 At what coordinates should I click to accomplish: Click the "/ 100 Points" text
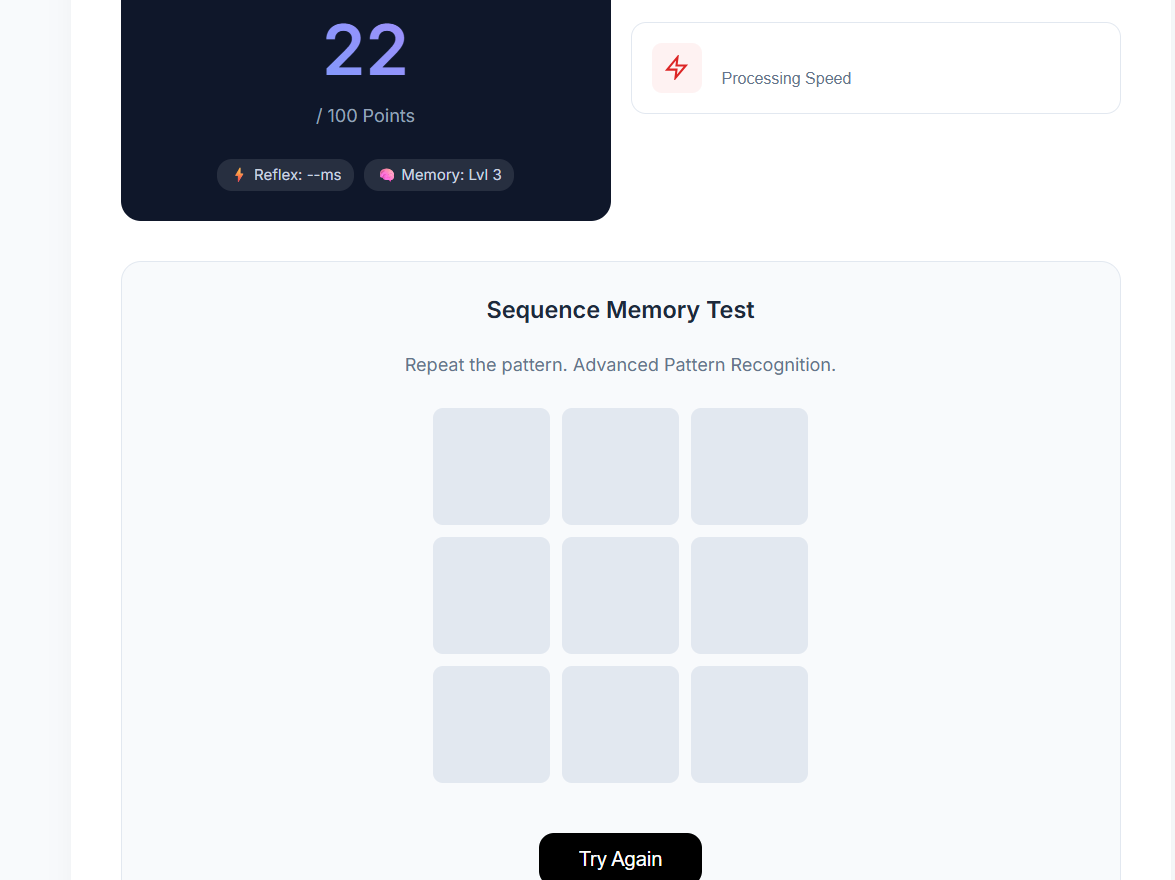point(366,116)
